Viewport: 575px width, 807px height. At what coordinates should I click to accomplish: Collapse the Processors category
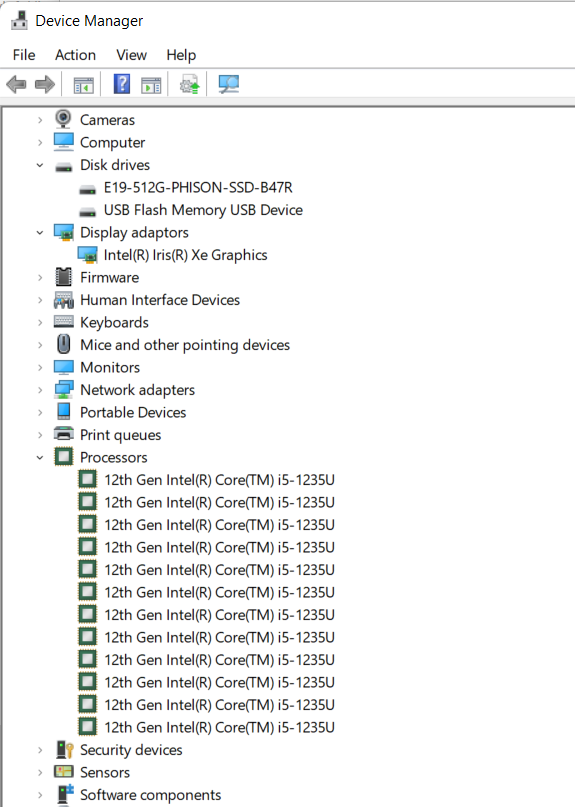tap(40, 458)
